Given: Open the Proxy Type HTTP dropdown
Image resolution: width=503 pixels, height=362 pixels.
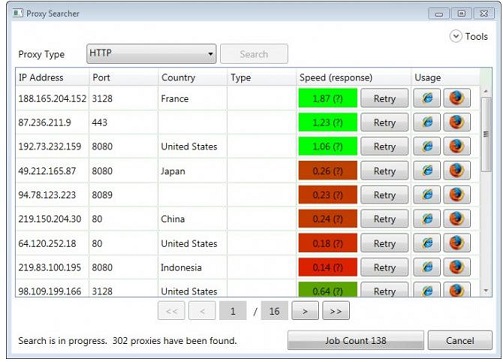Looking at the screenshot, I should click(151, 54).
